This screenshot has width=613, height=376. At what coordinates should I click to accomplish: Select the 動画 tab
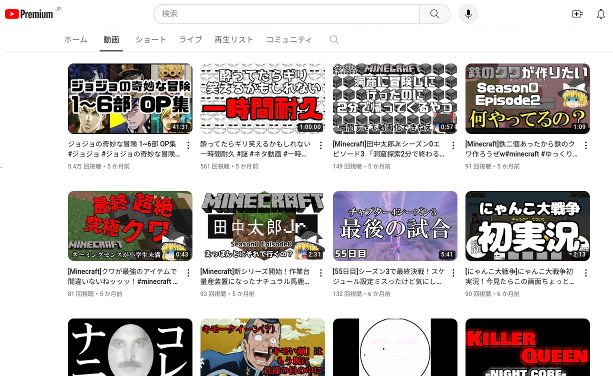pos(111,39)
